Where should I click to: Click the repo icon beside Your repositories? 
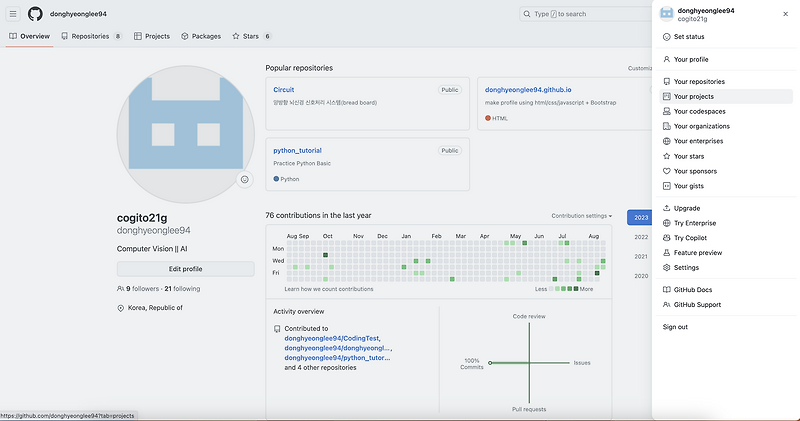click(x=666, y=82)
